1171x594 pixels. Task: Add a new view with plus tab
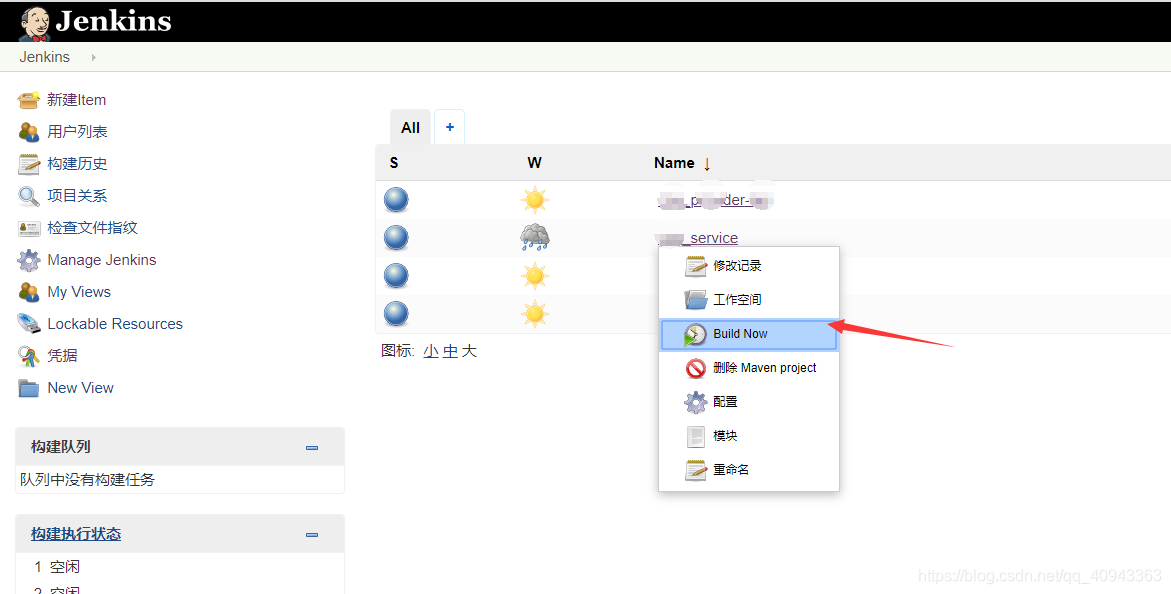450,127
